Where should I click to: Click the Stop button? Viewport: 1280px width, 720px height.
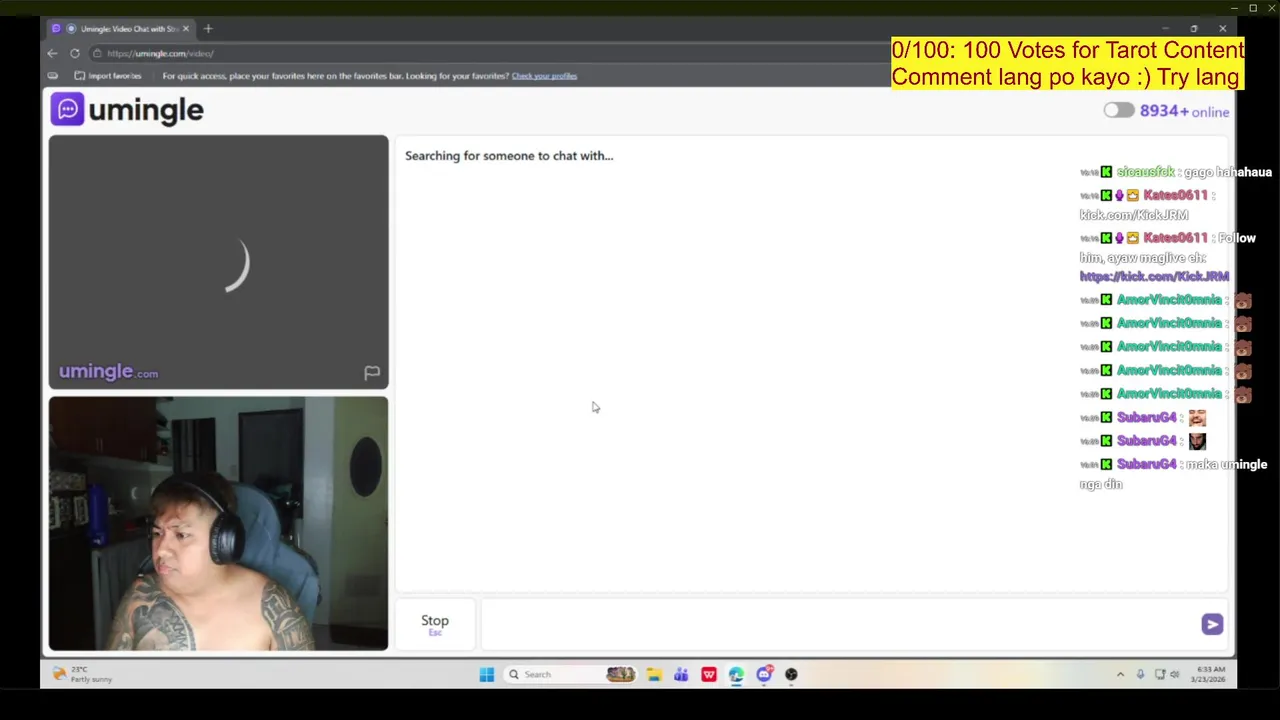click(x=435, y=623)
